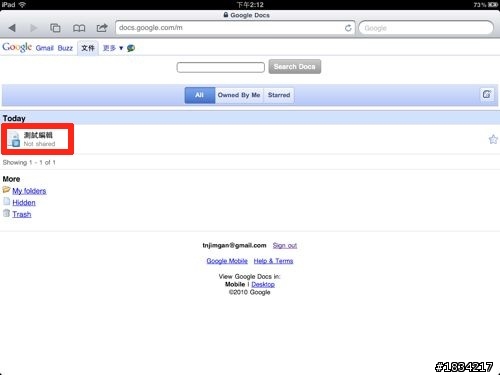The height and width of the screenshot is (375, 500).
Task: Open the Google Mobile link
Action: (x=227, y=261)
